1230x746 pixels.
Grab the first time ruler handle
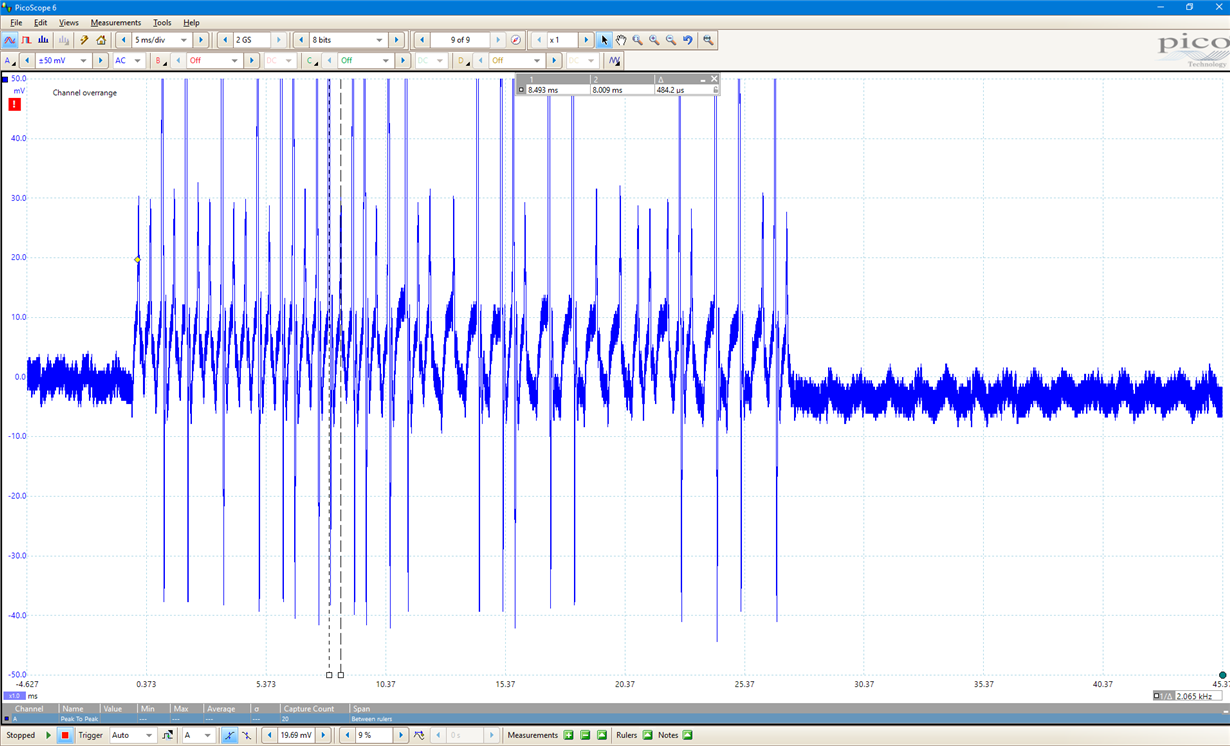tap(329, 675)
